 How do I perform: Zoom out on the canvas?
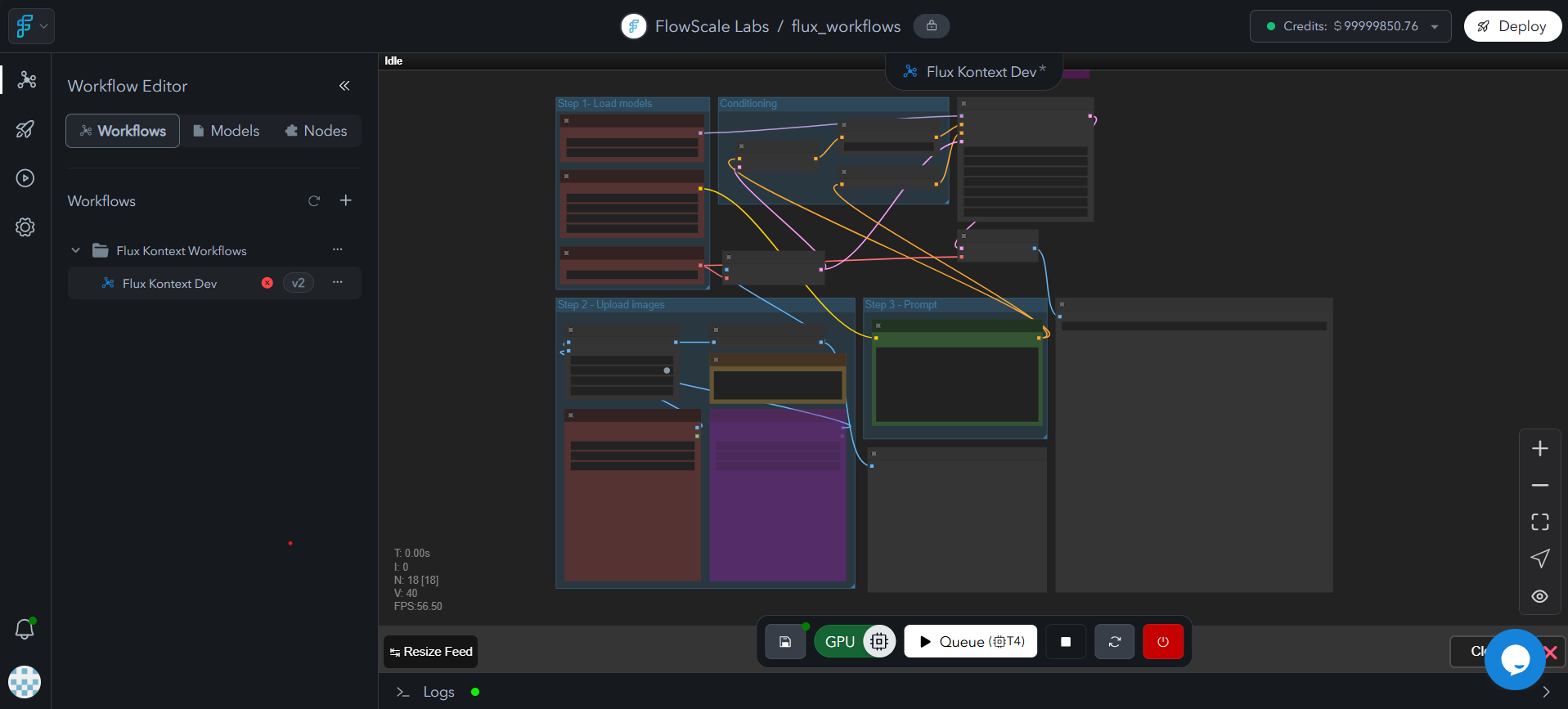tap(1540, 485)
